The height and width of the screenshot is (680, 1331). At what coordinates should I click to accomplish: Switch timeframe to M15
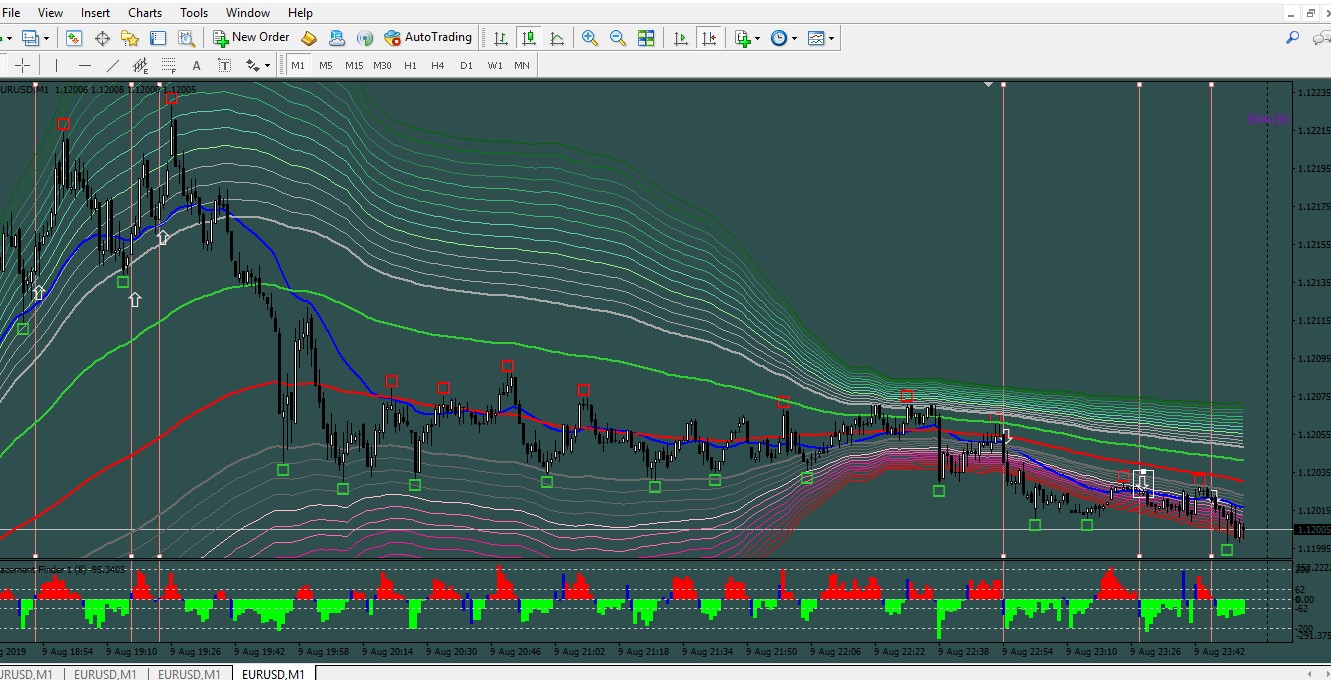(354, 66)
